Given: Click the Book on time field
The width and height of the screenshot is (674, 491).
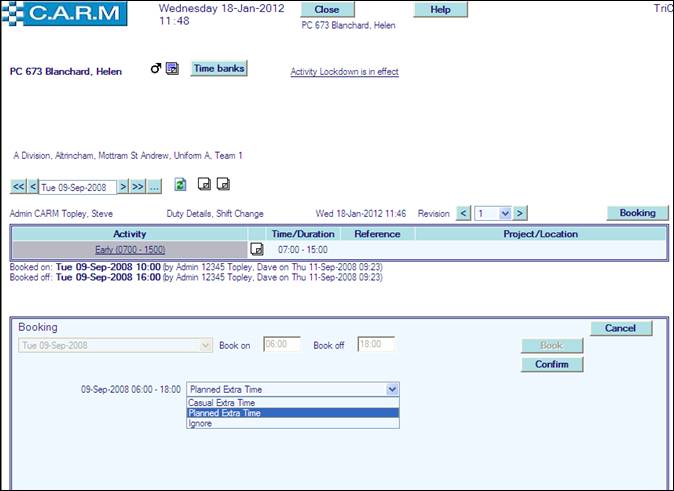Looking at the screenshot, I should point(281,345).
